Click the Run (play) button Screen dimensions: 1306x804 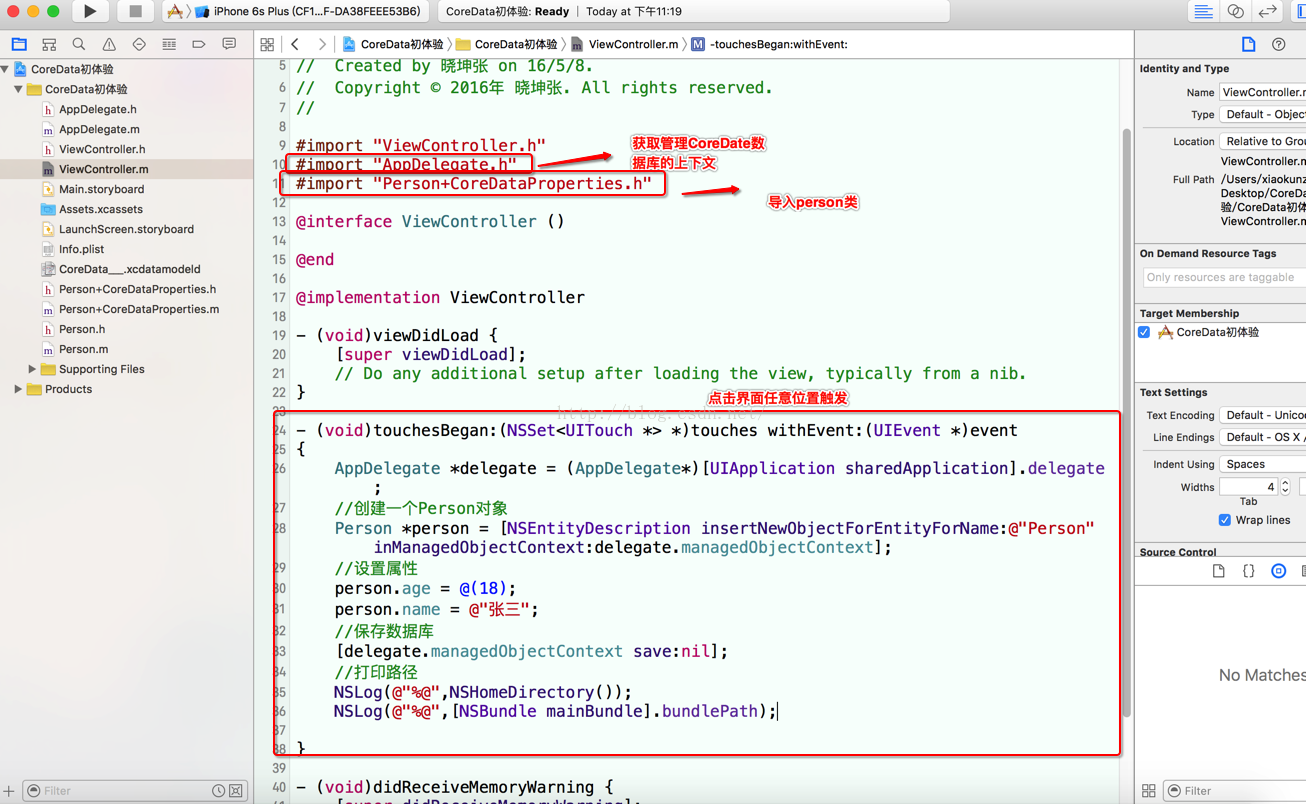pos(90,12)
